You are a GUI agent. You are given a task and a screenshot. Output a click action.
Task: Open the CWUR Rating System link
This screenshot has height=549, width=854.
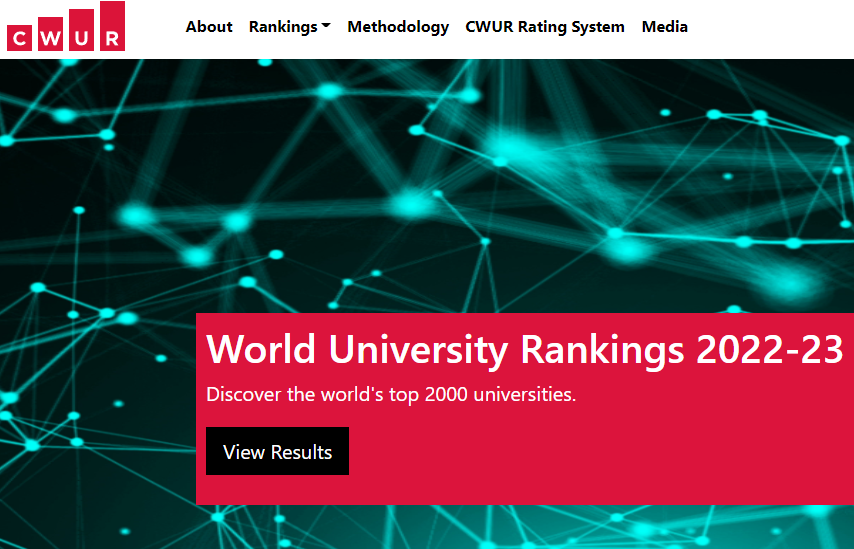click(545, 27)
